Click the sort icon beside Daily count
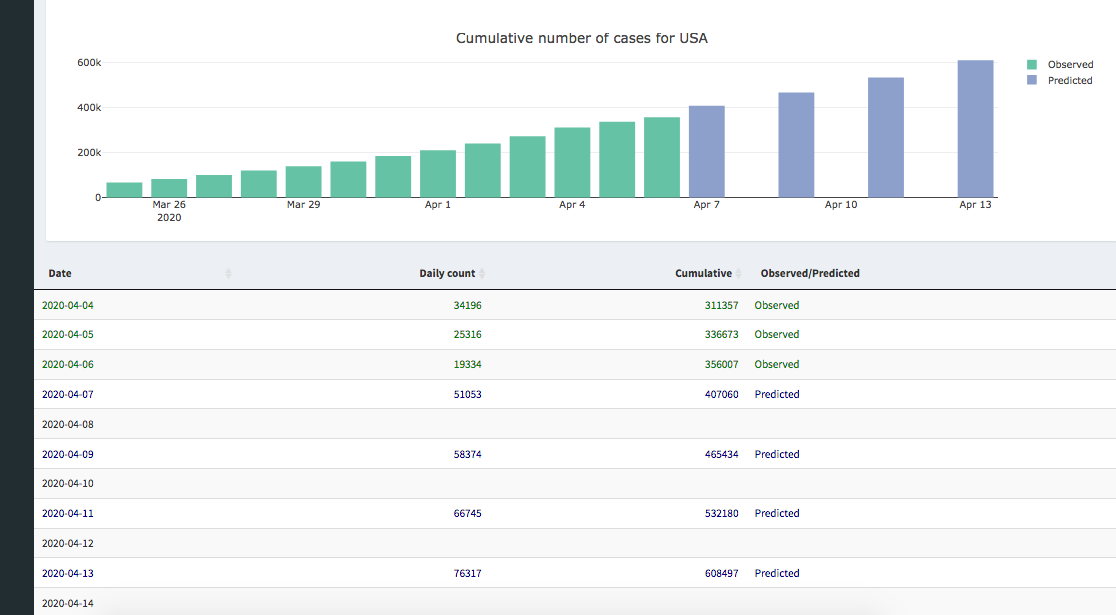Viewport: 1116px width, 615px height. (x=482, y=273)
